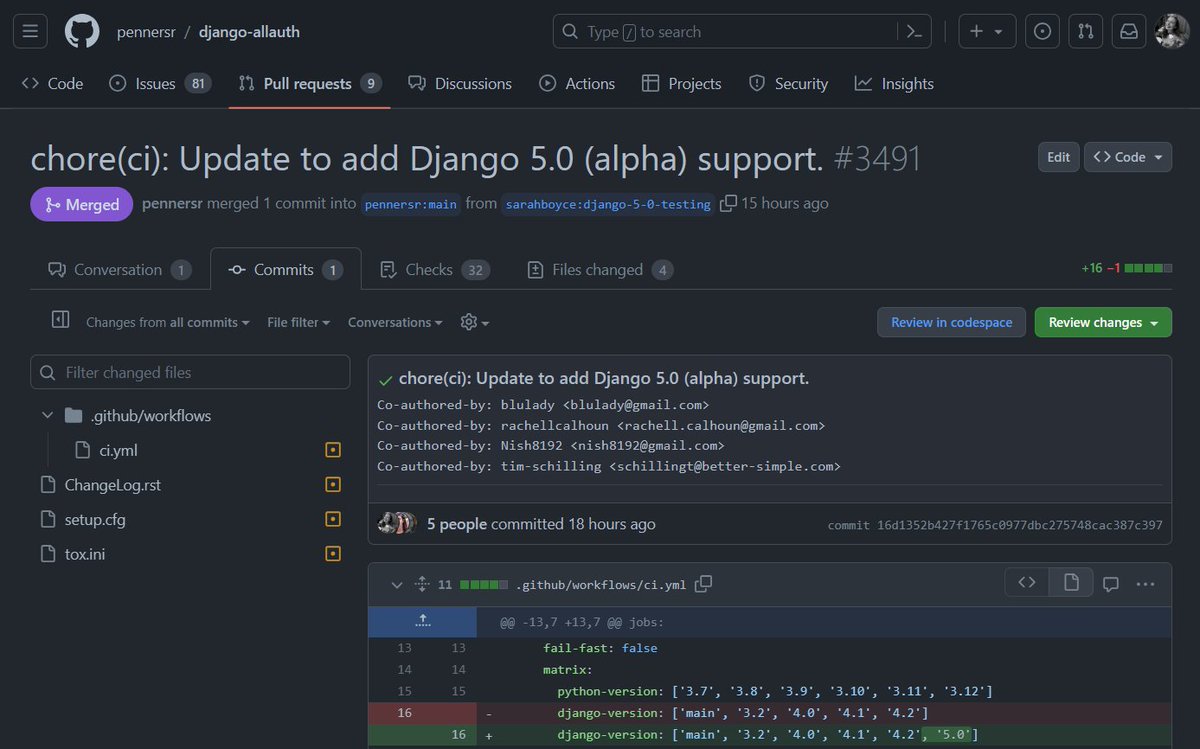Open the Files changed tab
Image resolution: width=1200 pixels, height=749 pixels.
pos(600,270)
